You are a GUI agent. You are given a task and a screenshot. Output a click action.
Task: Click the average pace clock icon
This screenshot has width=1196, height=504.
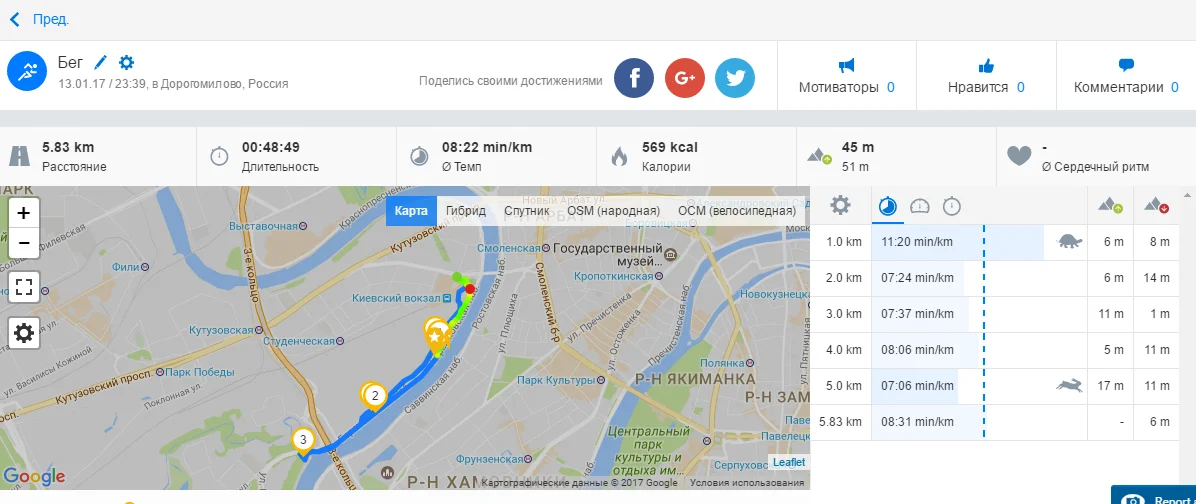click(419, 156)
